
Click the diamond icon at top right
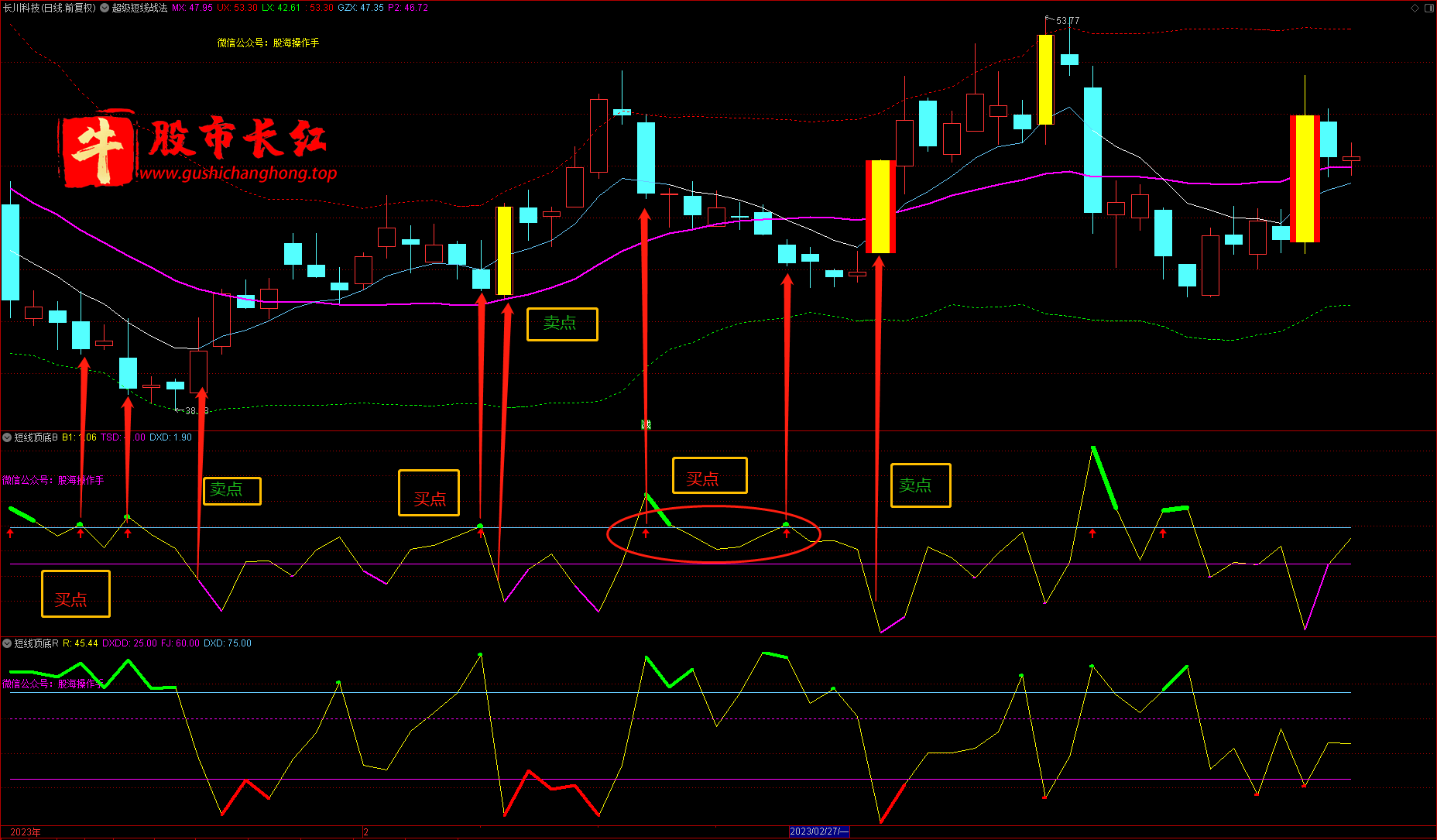pyautogui.click(x=1415, y=8)
